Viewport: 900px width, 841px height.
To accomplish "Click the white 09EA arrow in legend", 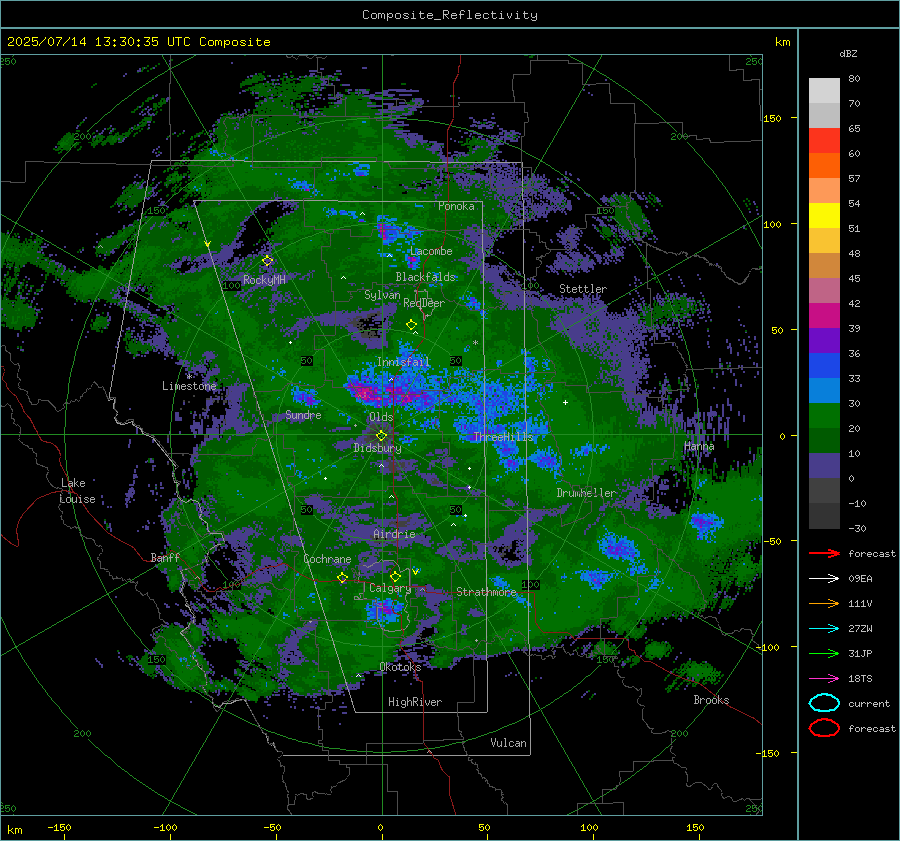I will [x=824, y=578].
